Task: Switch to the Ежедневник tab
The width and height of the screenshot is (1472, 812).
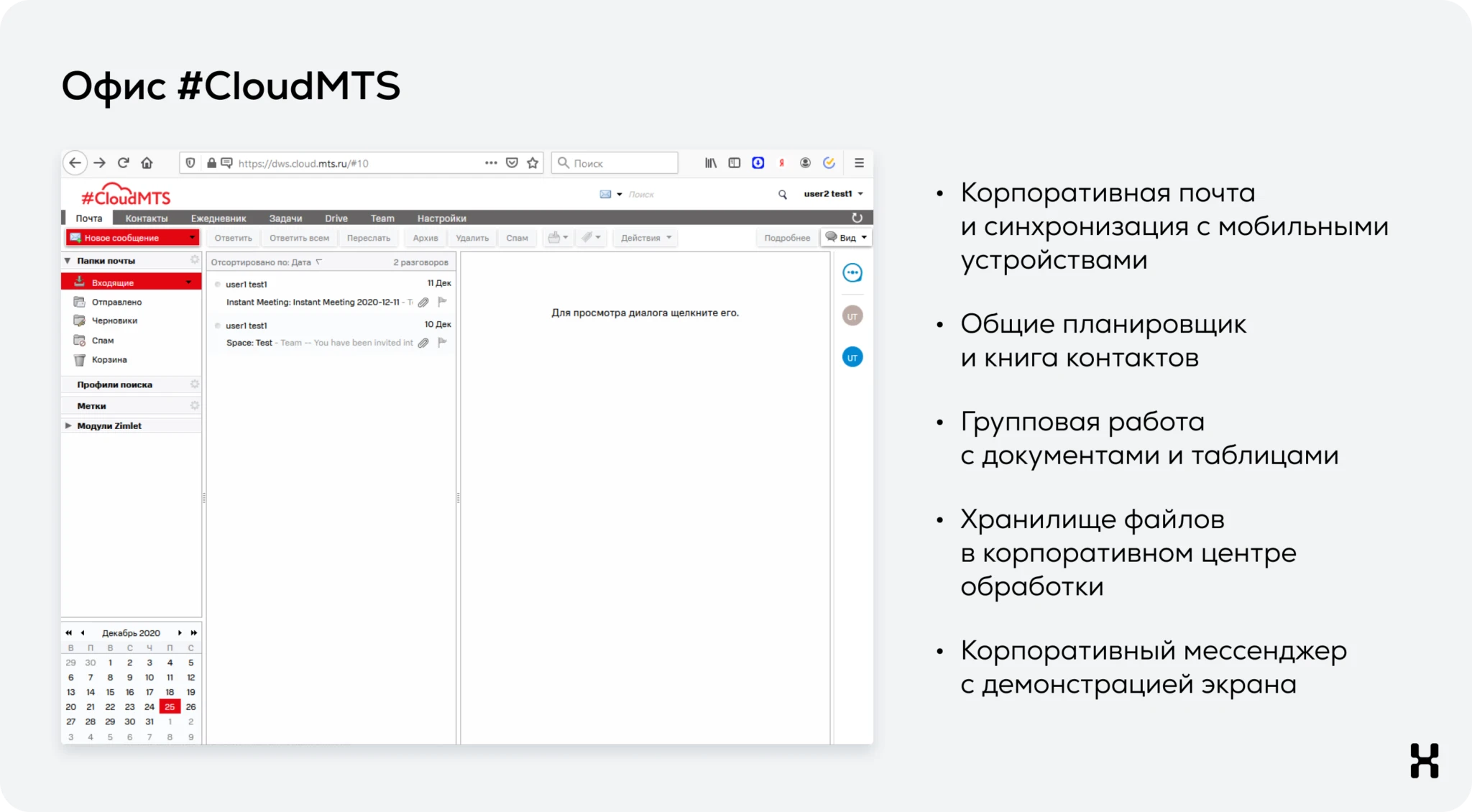Action: [218, 218]
